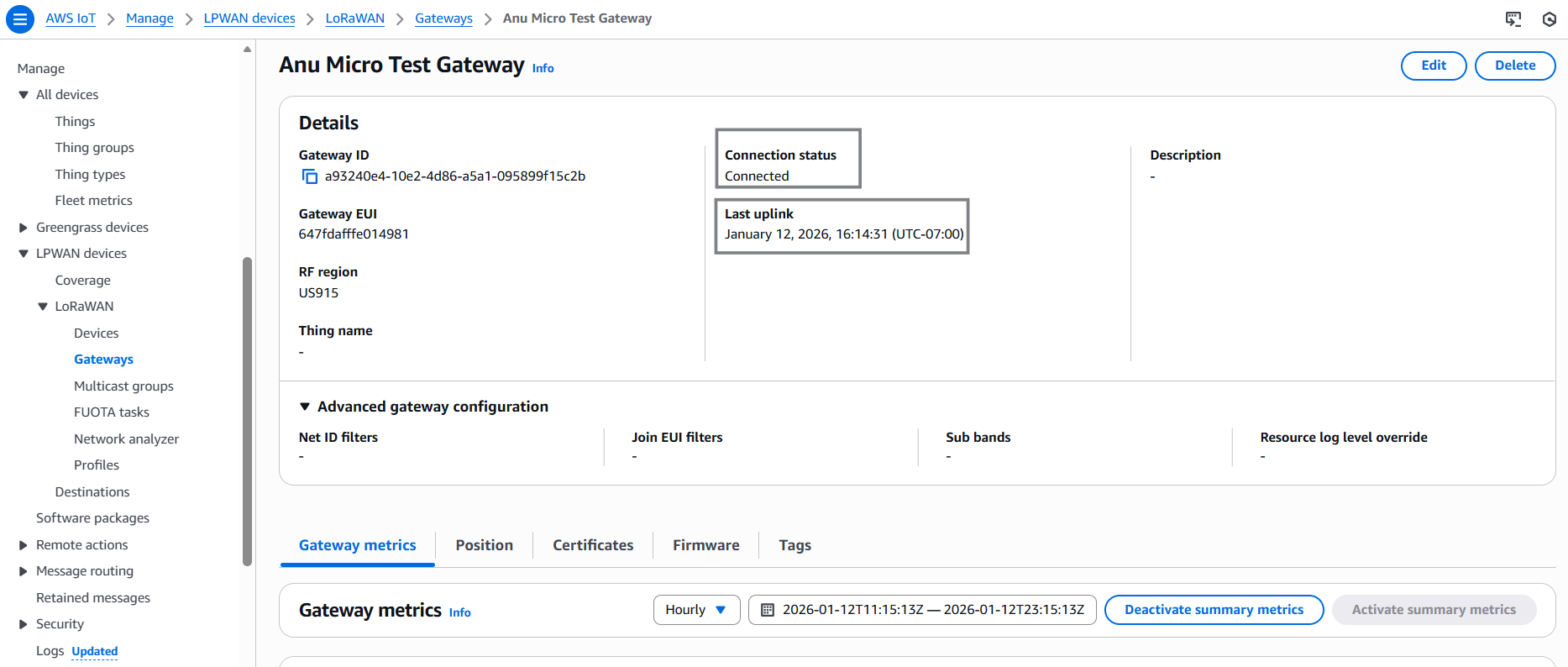Click the Updated badge beside Logs
This screenshot has width=1568, height=667.
pos(95,652)
